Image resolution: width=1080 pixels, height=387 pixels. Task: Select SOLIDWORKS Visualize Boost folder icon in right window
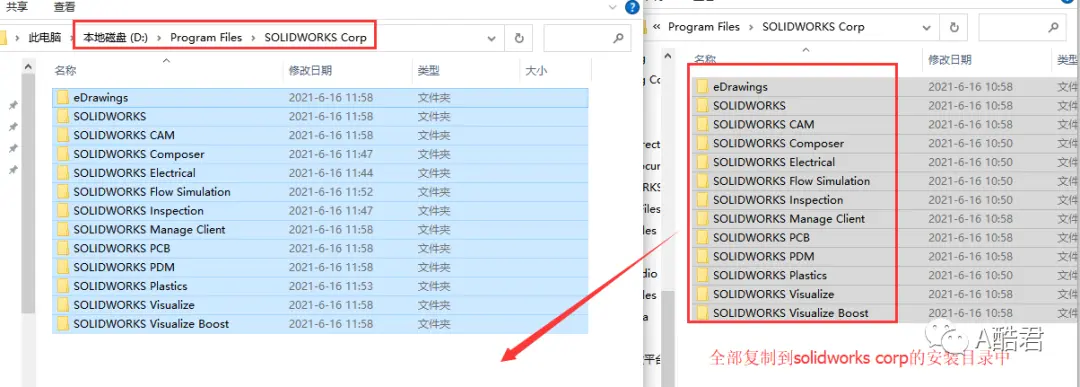[703, 313]
